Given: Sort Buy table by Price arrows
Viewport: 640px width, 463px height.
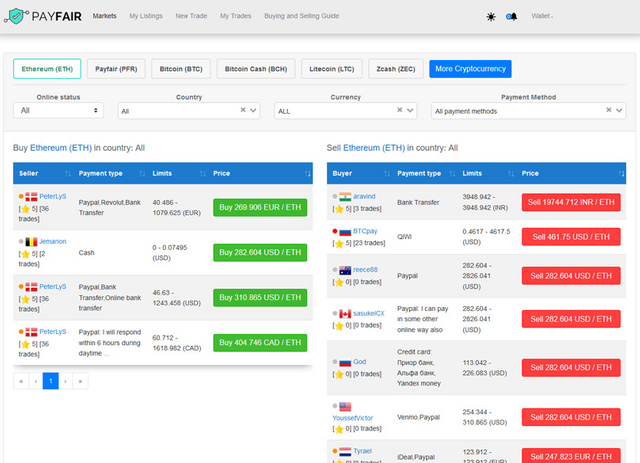Looking at the screenshot, I should coord(308,174).
